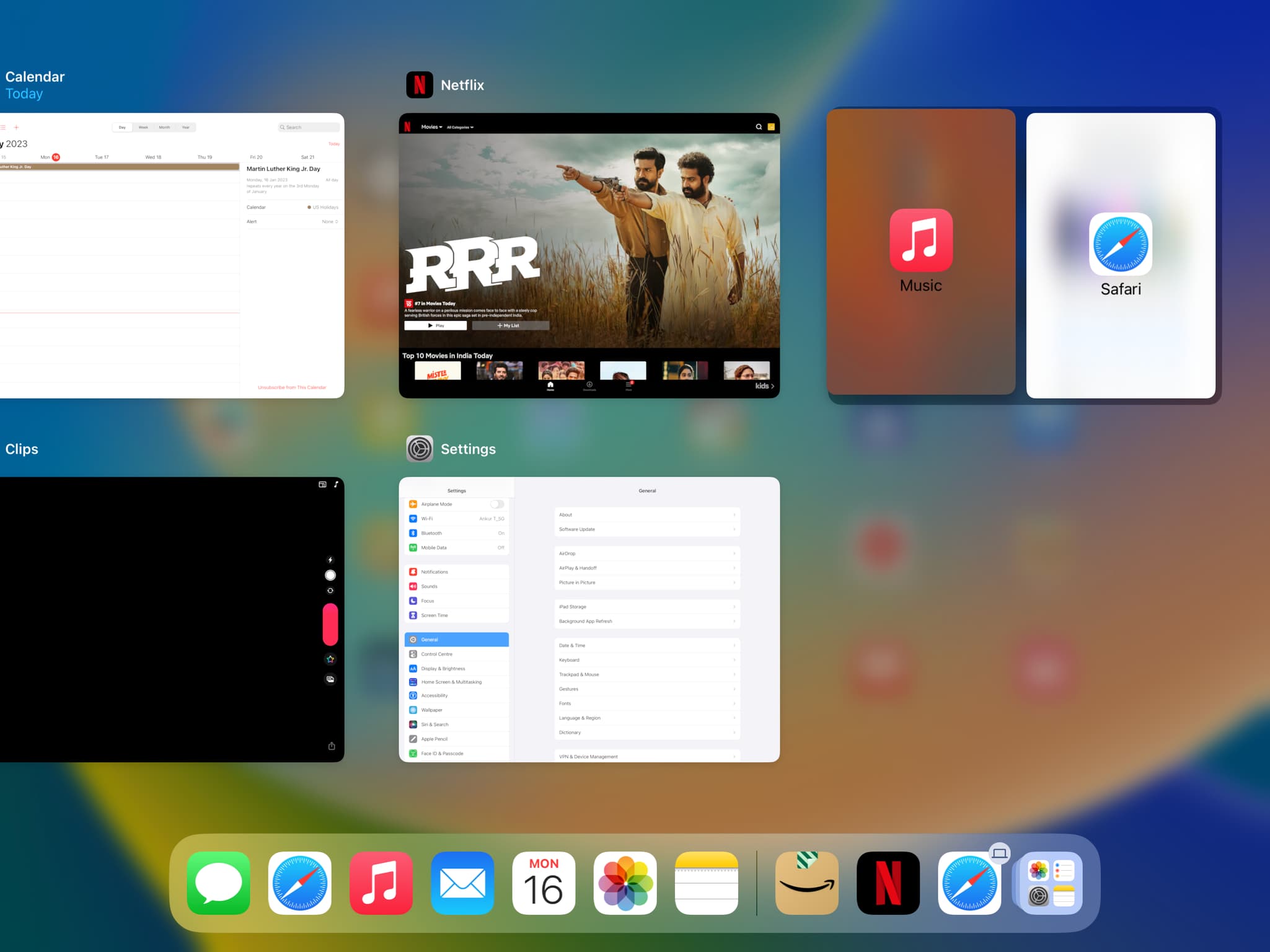Launch Amazon app from dock
This screenshot has height=952, width=1270.
[807, 883]
